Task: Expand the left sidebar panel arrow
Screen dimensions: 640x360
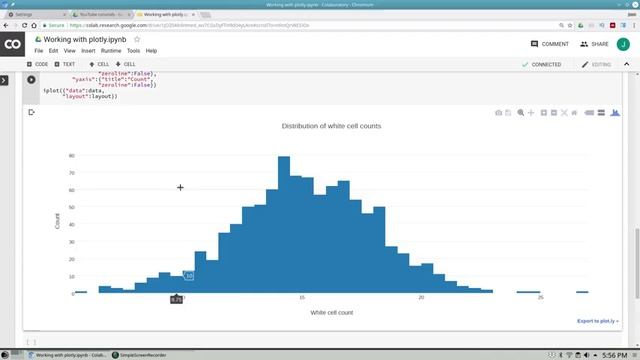Action: point(4,80)
